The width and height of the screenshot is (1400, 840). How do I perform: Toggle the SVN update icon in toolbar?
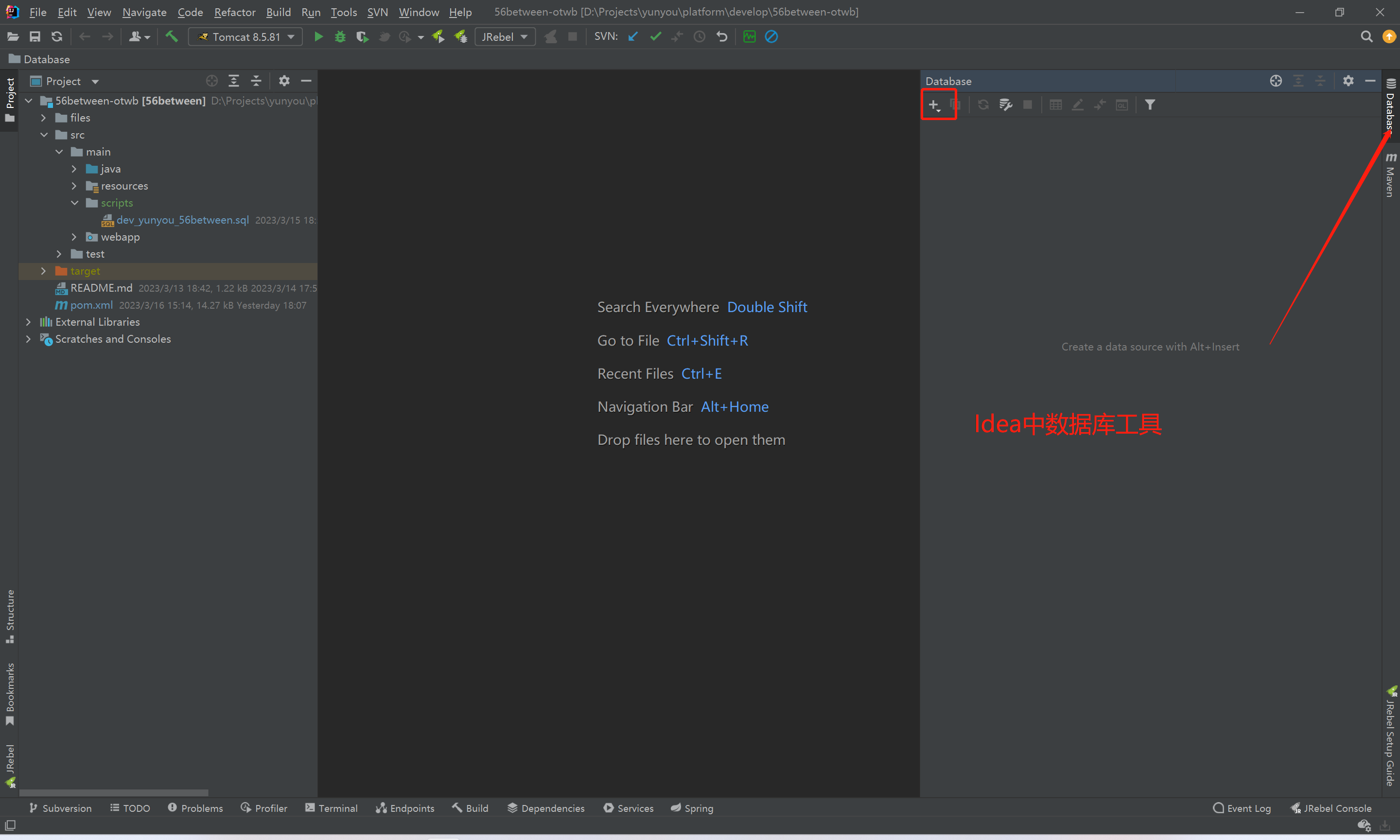click(x=633, y=37)
